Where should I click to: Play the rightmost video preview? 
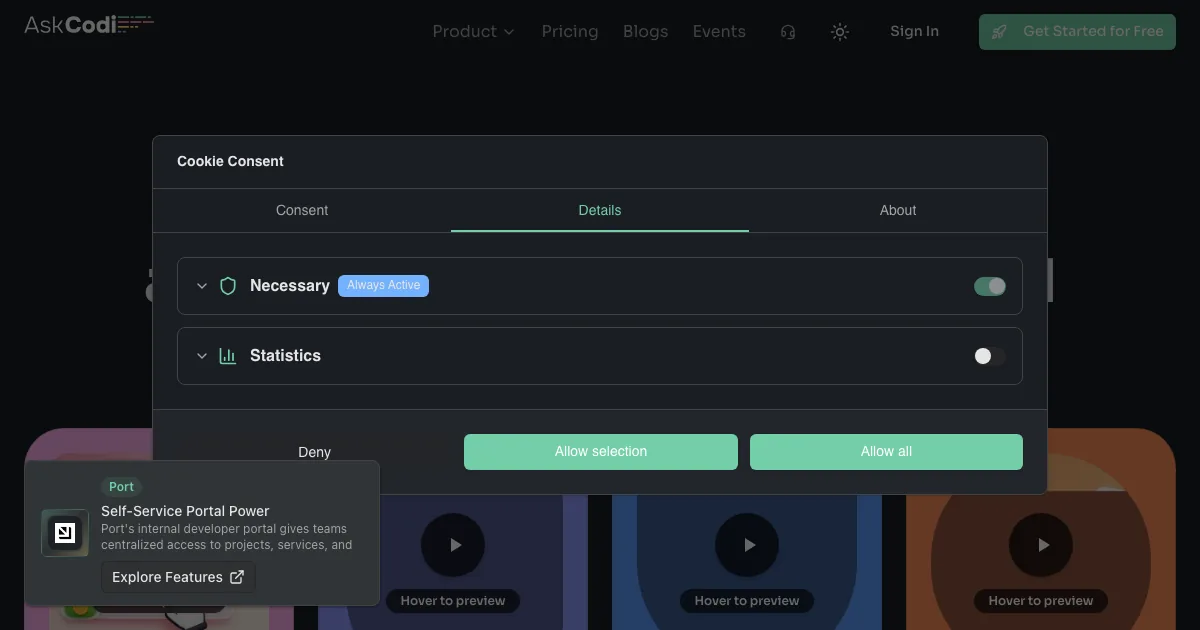click(x=1042, y=545)
